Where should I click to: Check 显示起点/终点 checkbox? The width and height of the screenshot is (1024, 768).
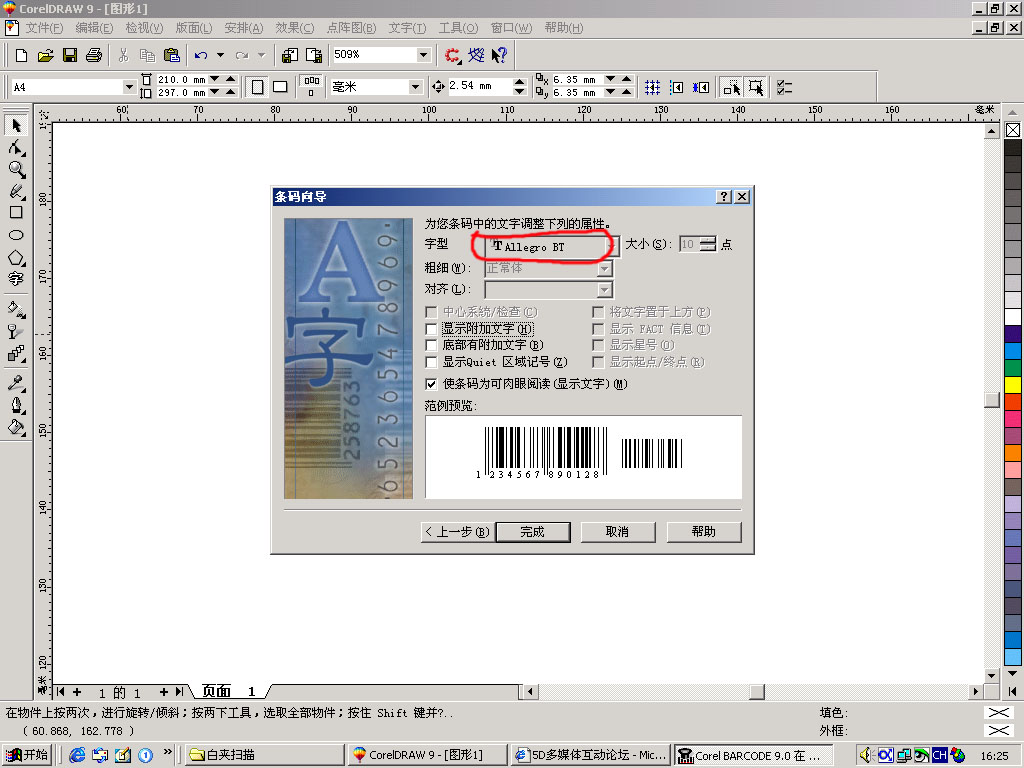click(598, 362)
